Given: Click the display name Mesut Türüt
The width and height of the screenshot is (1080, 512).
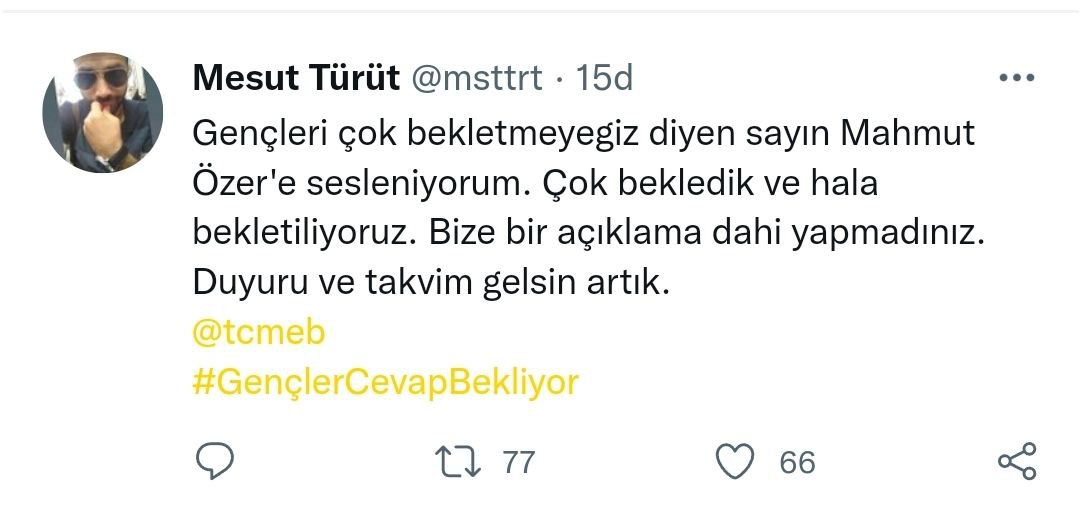Looking at the screenshot, I should pyautogui.click(x=295, y=78).
